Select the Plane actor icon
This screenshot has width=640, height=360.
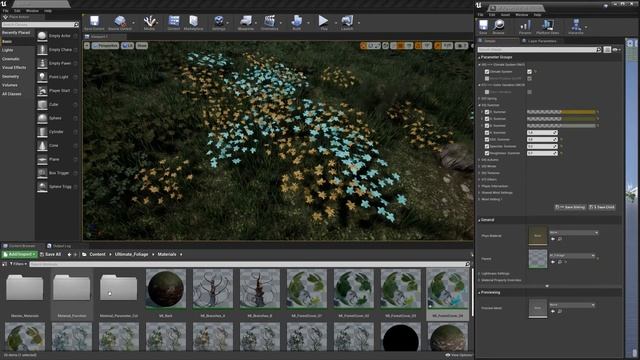42,159
